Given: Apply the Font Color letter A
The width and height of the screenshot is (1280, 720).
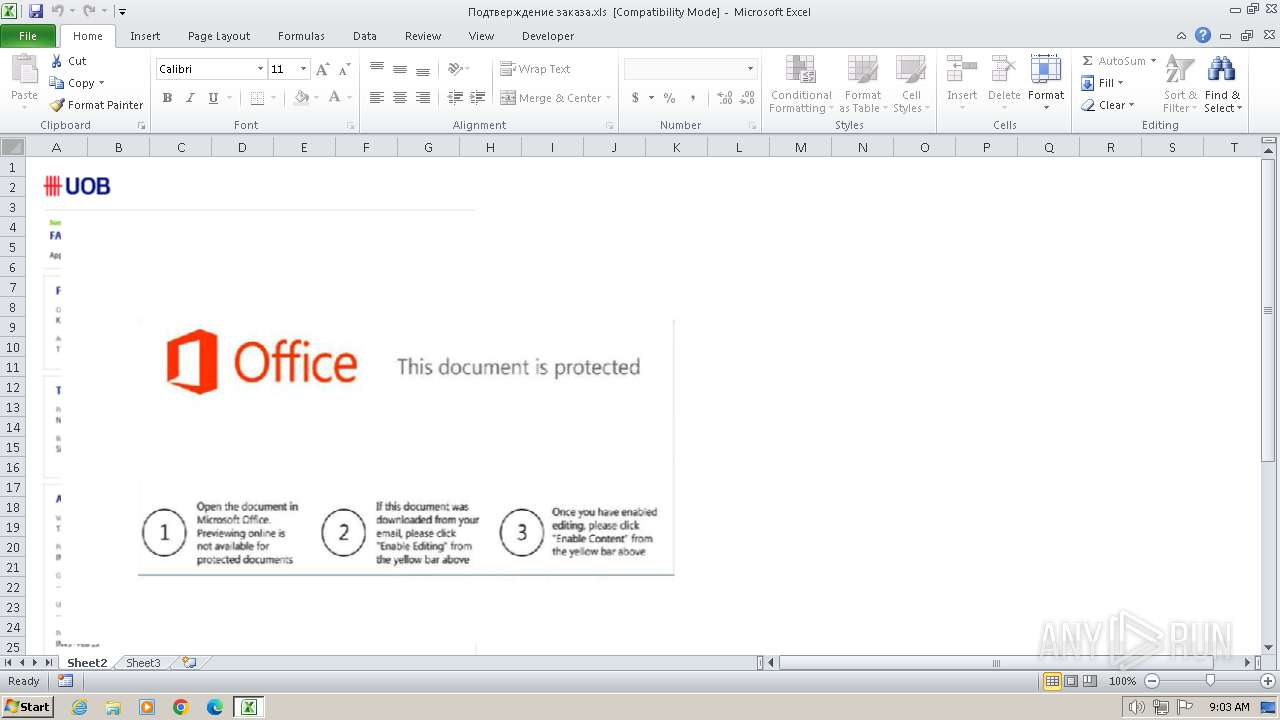Looking at the screenshot, I should click(334, 98).
